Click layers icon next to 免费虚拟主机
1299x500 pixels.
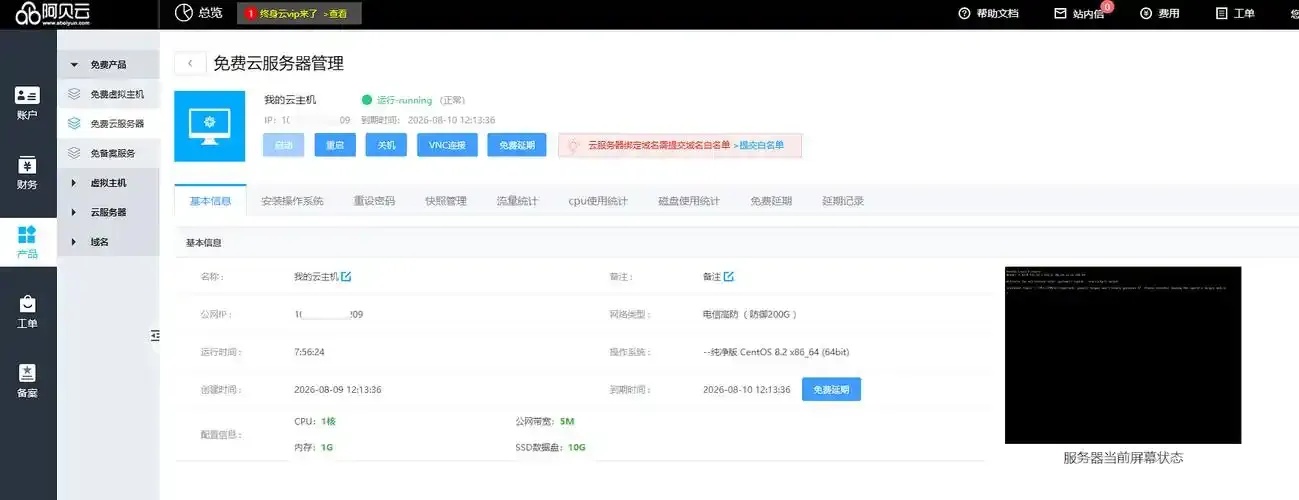(x=74, y=94)
